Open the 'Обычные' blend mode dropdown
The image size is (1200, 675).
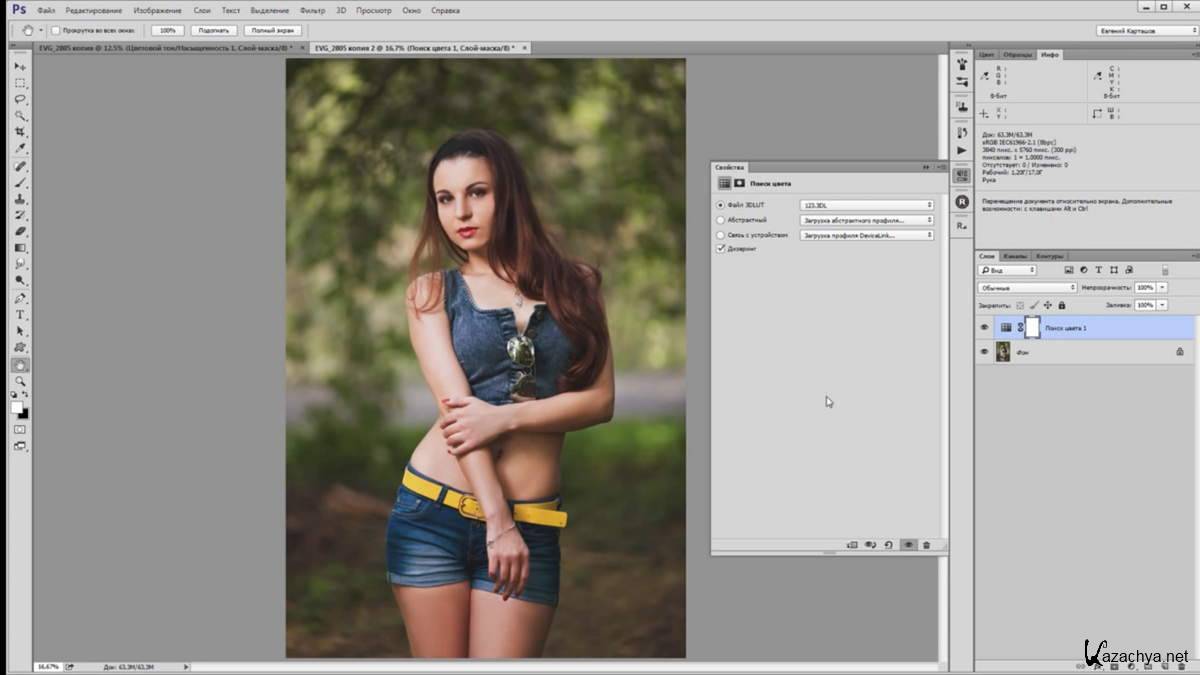click(x=1027, y=287)
